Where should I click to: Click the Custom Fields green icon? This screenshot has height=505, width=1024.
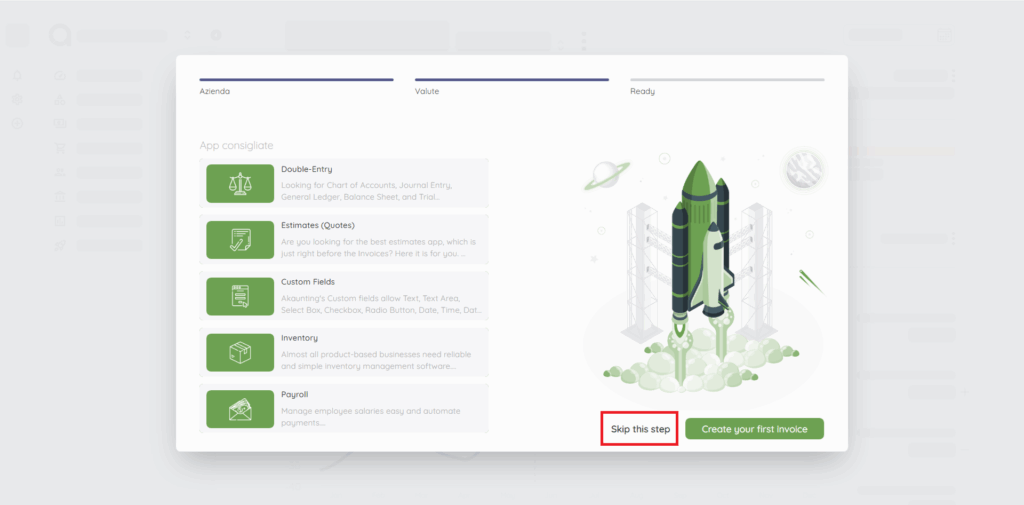click(240, 296)
